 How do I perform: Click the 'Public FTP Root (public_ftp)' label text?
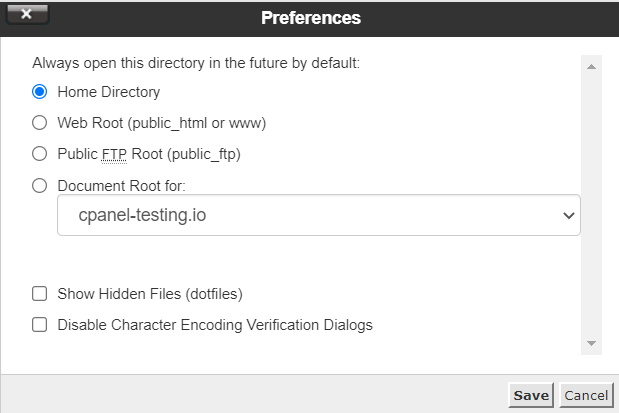pyautogui.click(x=149, y=154)
